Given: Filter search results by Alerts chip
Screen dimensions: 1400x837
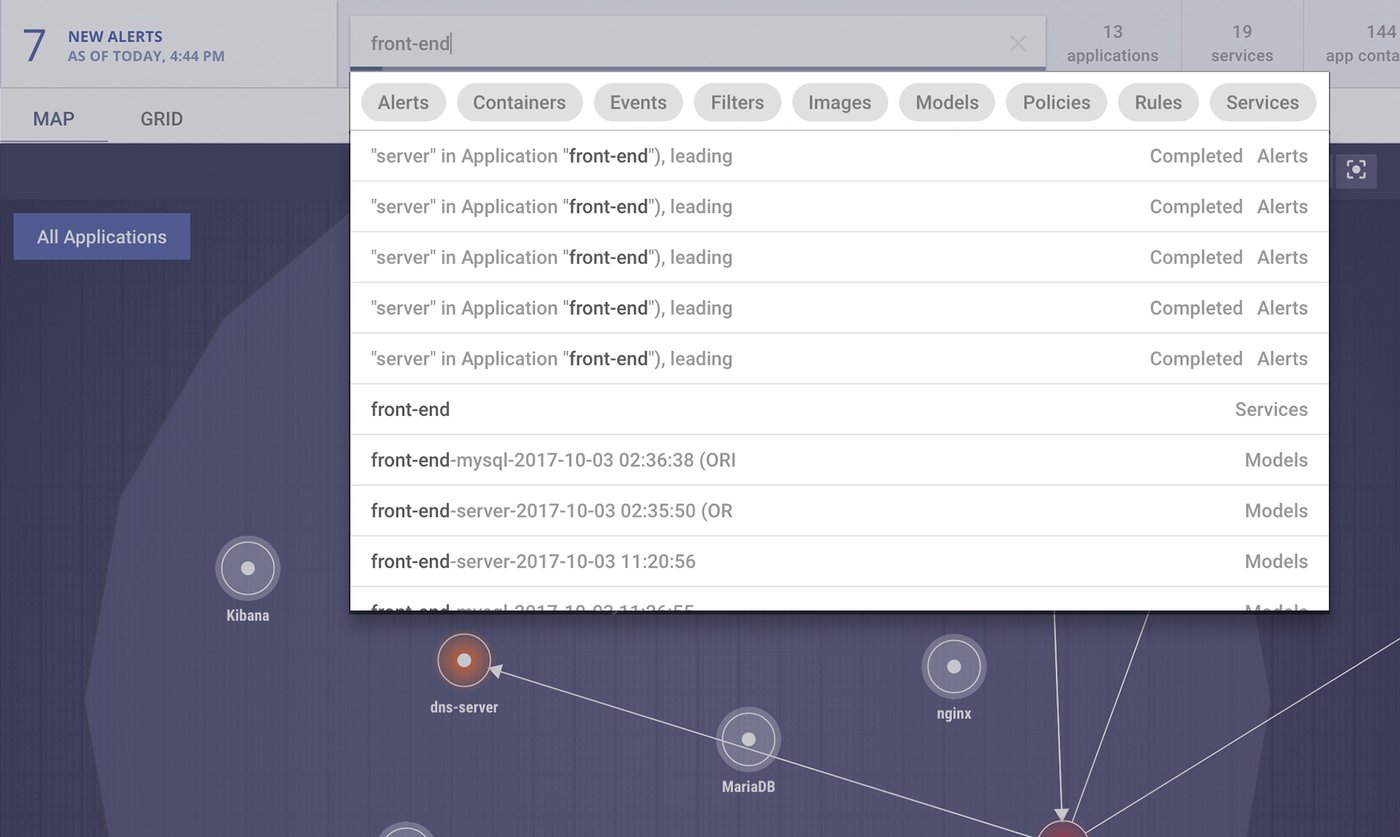Looking at the screenshot, I should click(403, 102).
